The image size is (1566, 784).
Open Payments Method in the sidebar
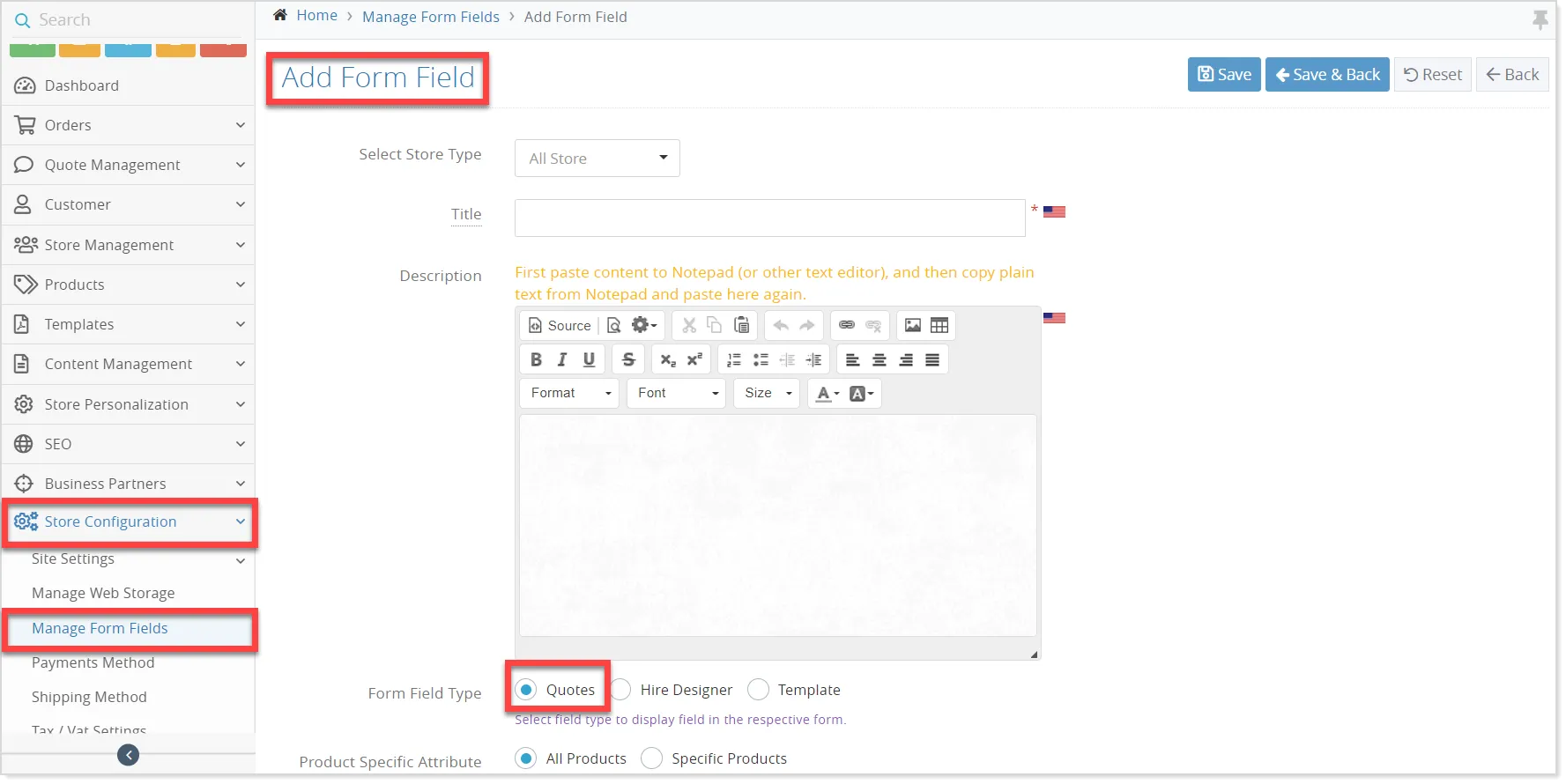[x=93, y=662]
